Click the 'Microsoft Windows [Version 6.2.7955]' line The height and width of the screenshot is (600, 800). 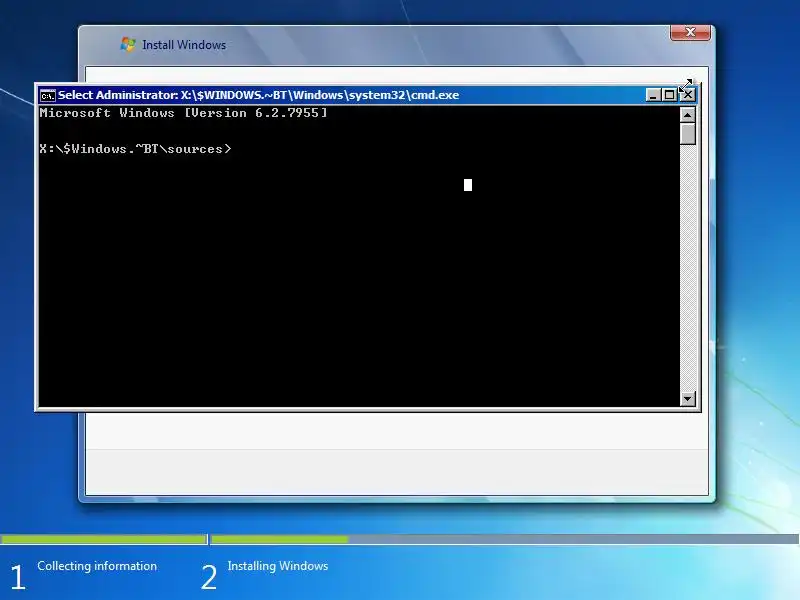pos(183,113)
